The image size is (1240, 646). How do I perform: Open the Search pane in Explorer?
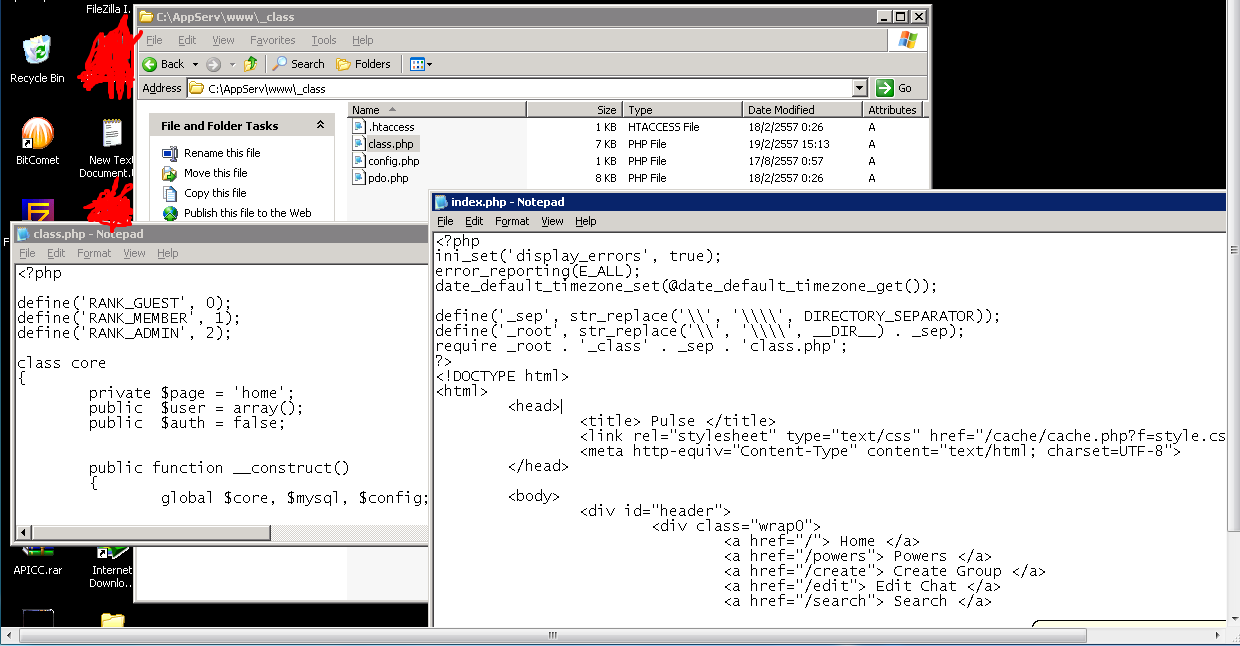click(x=298, y=64)
